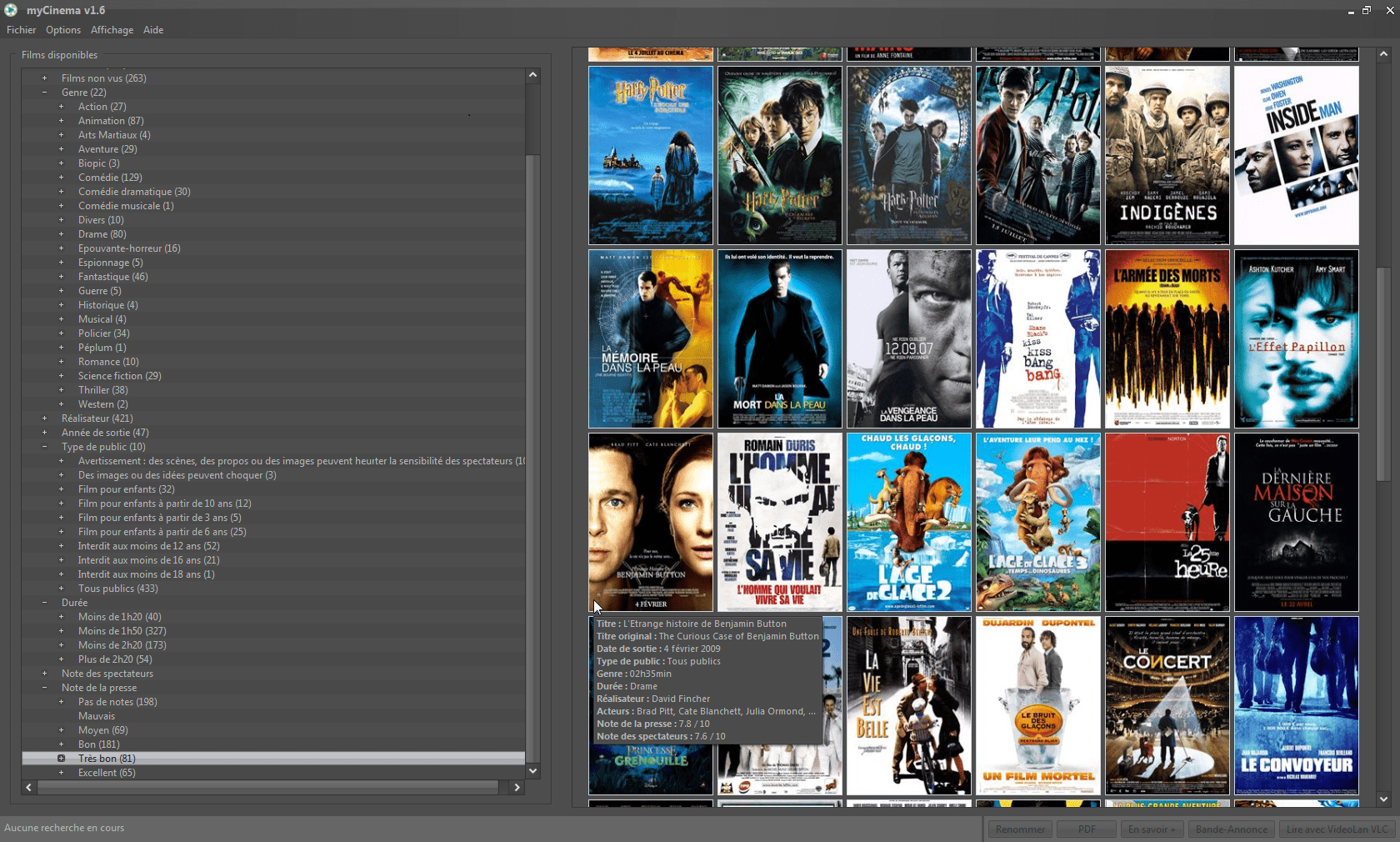The image size is (1400, 842).
Task: Click the tree panel scroll-up arrow
Action: [x=532, y=75]
